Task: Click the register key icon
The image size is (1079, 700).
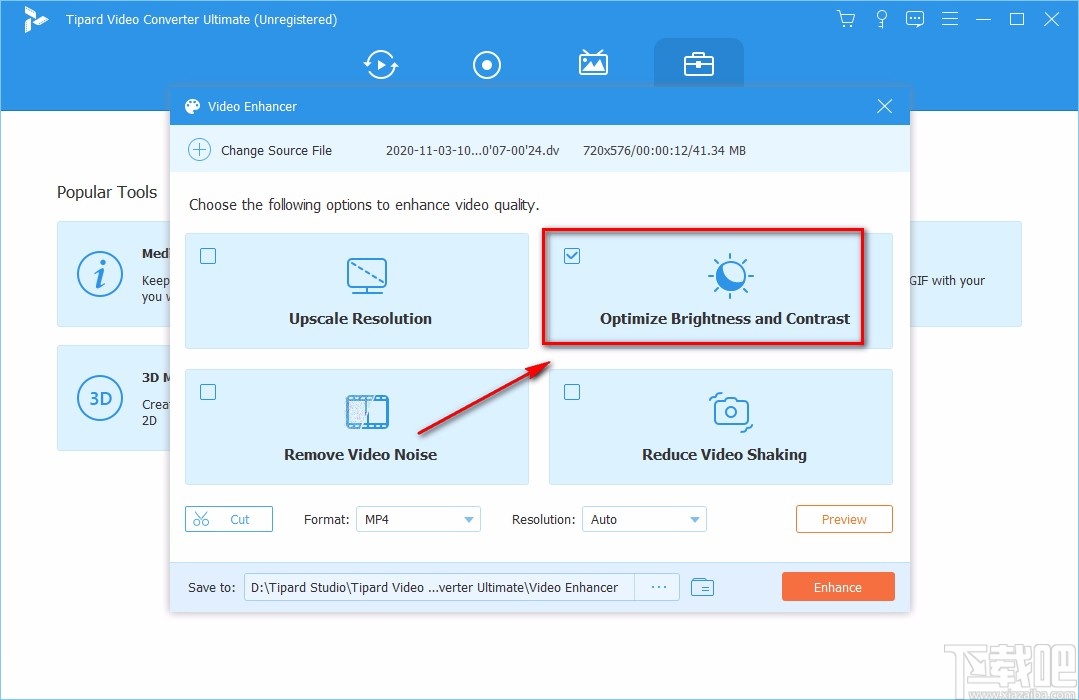Action: (882, 19)
